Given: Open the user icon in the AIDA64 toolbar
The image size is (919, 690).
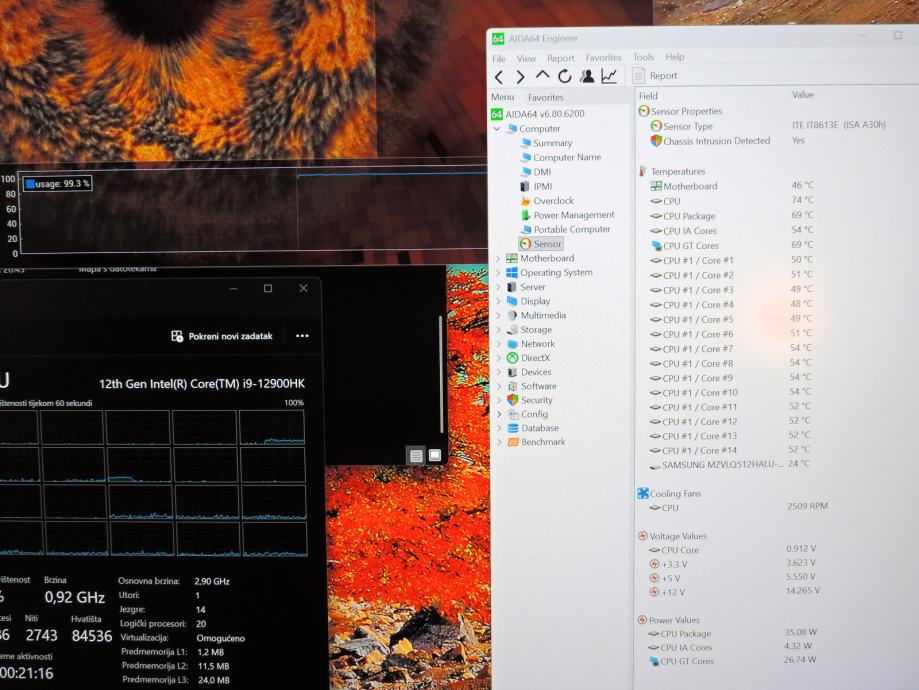Looking at the screenshot, I should pos(587,76).
